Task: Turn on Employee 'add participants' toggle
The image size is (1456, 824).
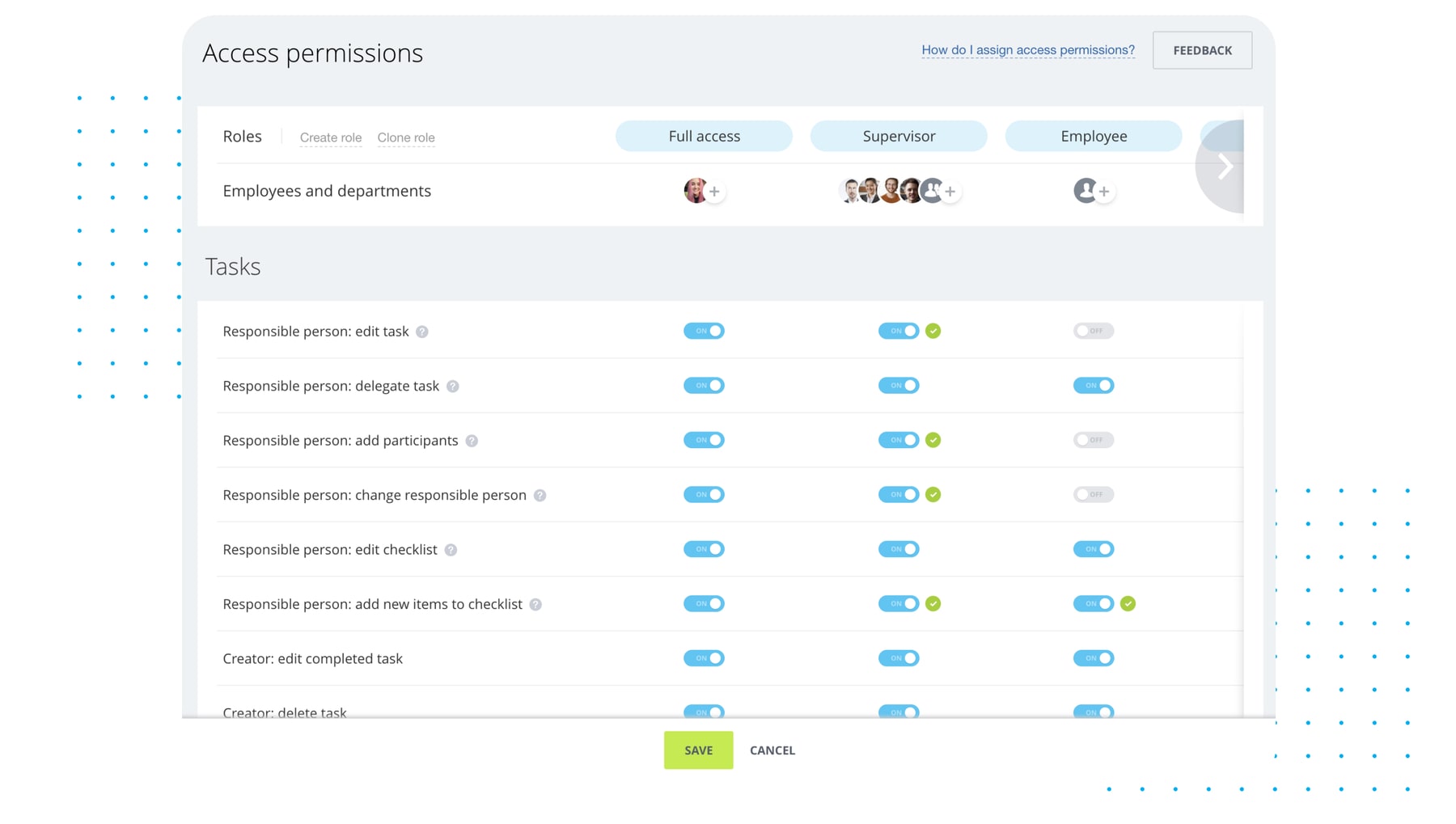Action: click(x=1093, y=440)
